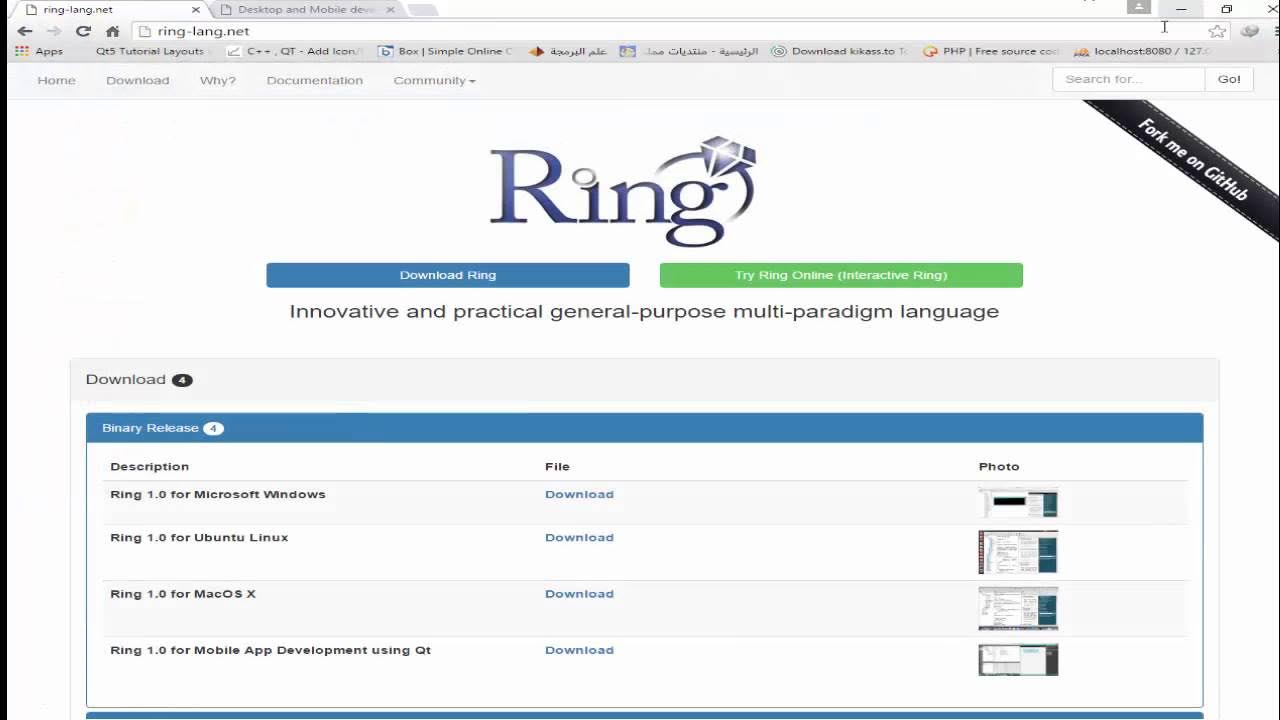Click the Description column header
The image size is (1280, 720).
(x=150, y=466)
